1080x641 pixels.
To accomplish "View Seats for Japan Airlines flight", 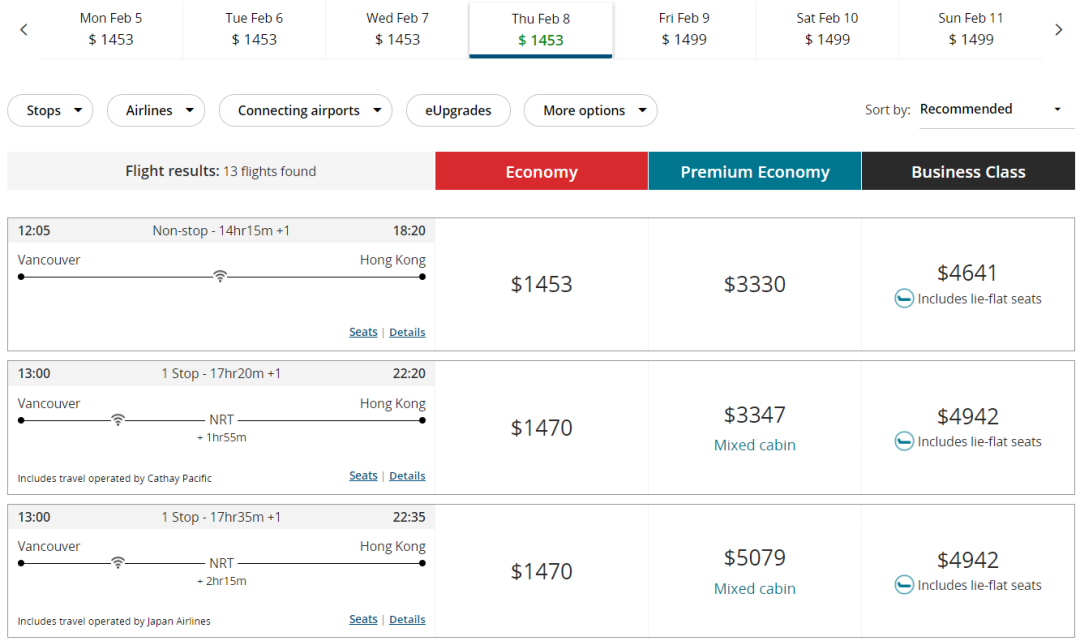I will pos(363,619).
